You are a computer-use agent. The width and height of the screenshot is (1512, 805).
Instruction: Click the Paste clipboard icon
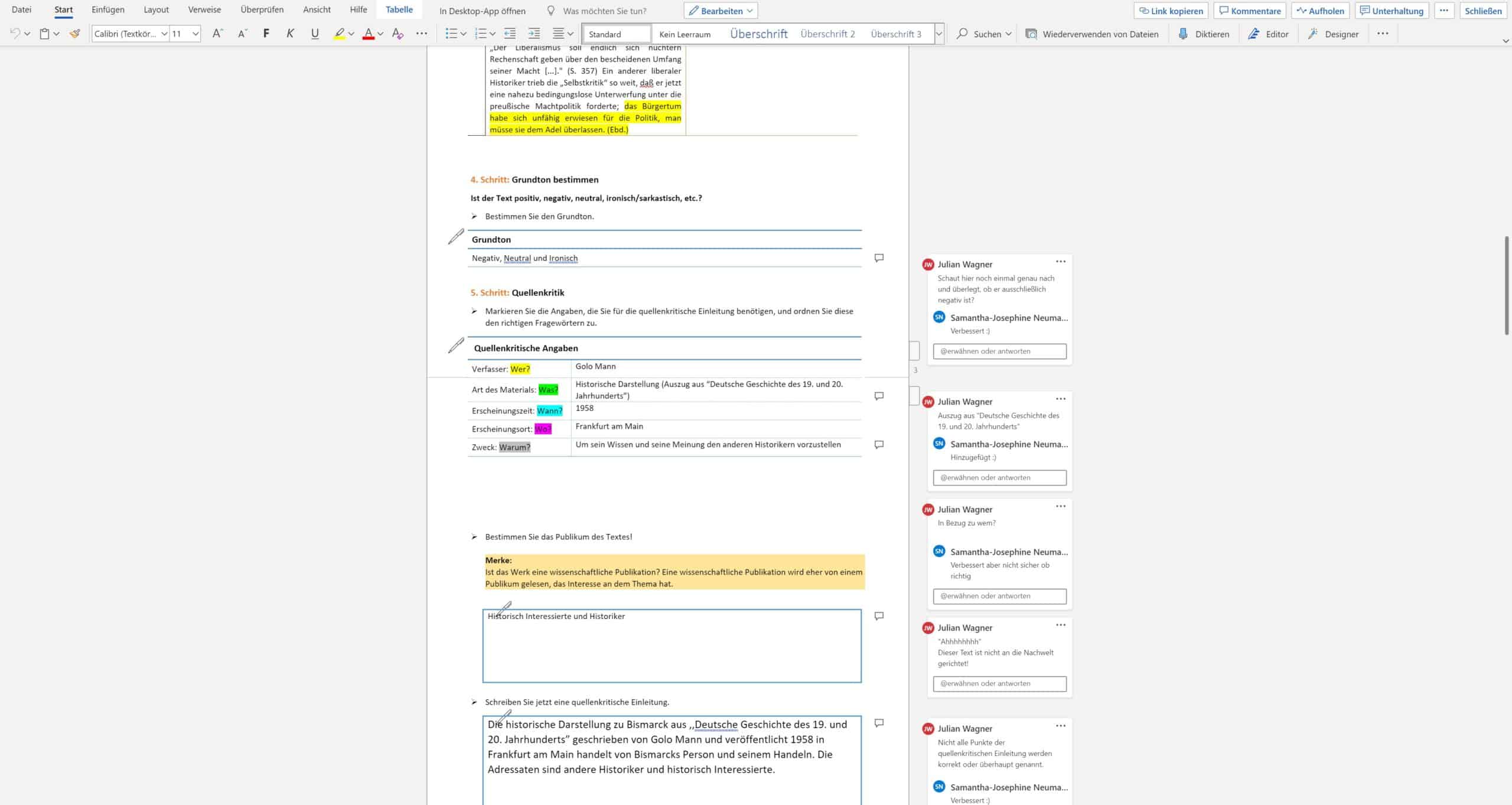click(x=44, y=34)
